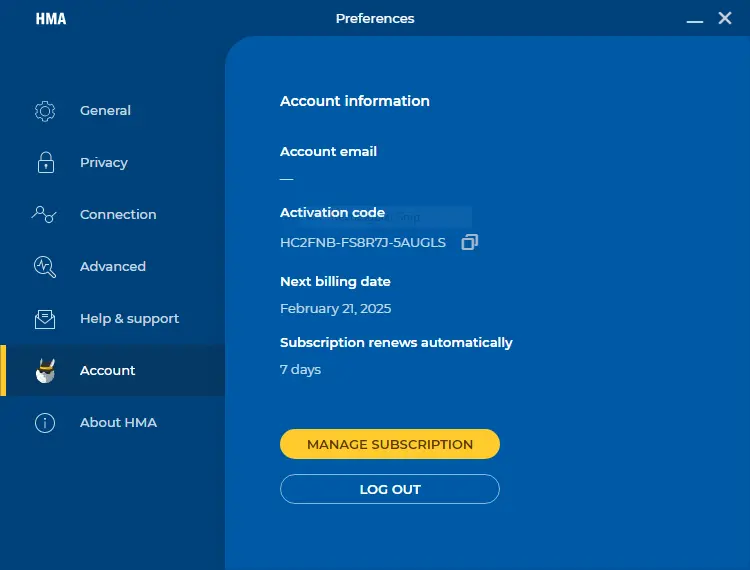Open Connection settings in sidebar
This screenshot has height=570, width=750.
[112, 215]
